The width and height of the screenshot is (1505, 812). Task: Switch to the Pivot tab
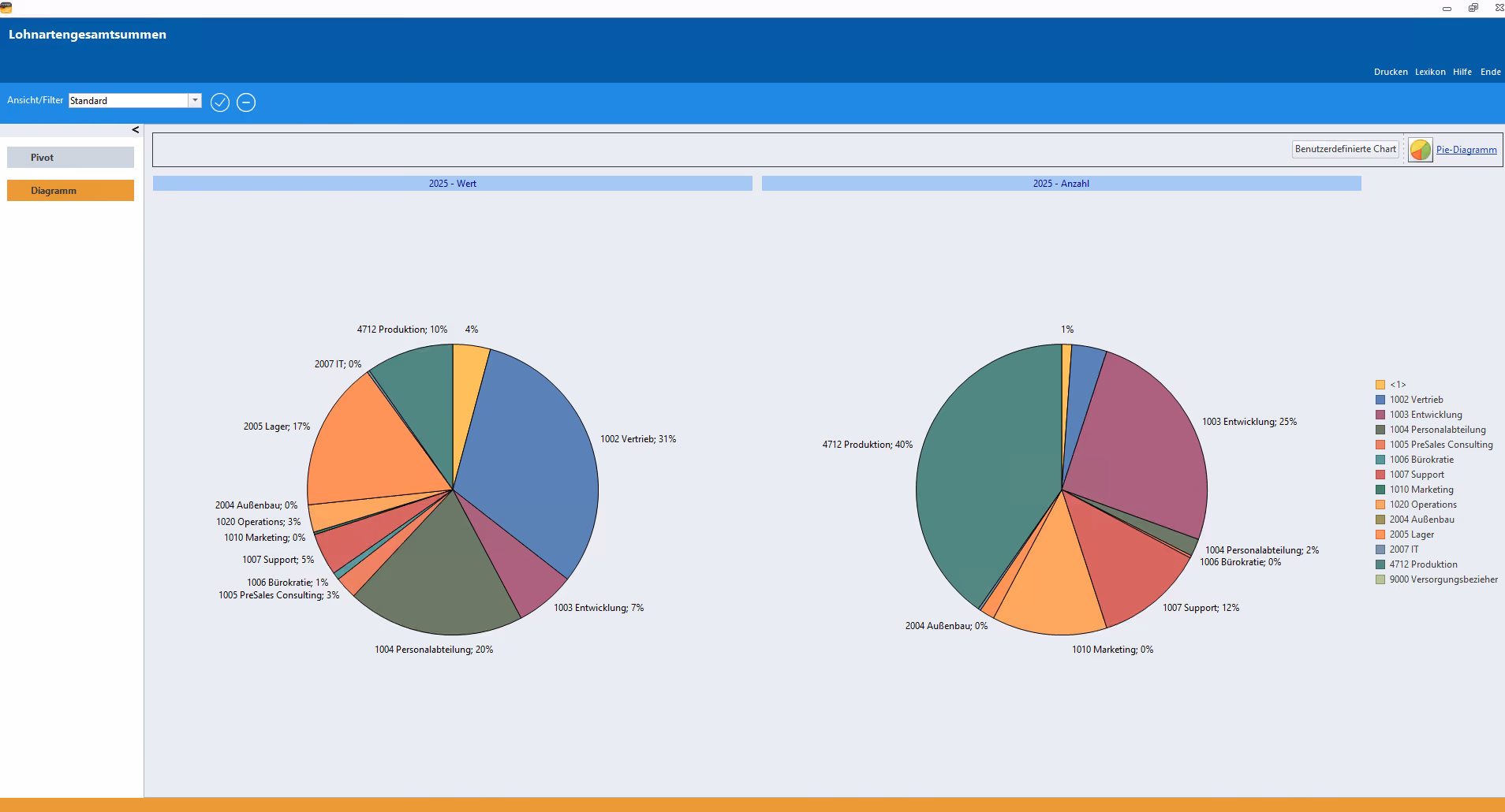[x=70, y=158]
